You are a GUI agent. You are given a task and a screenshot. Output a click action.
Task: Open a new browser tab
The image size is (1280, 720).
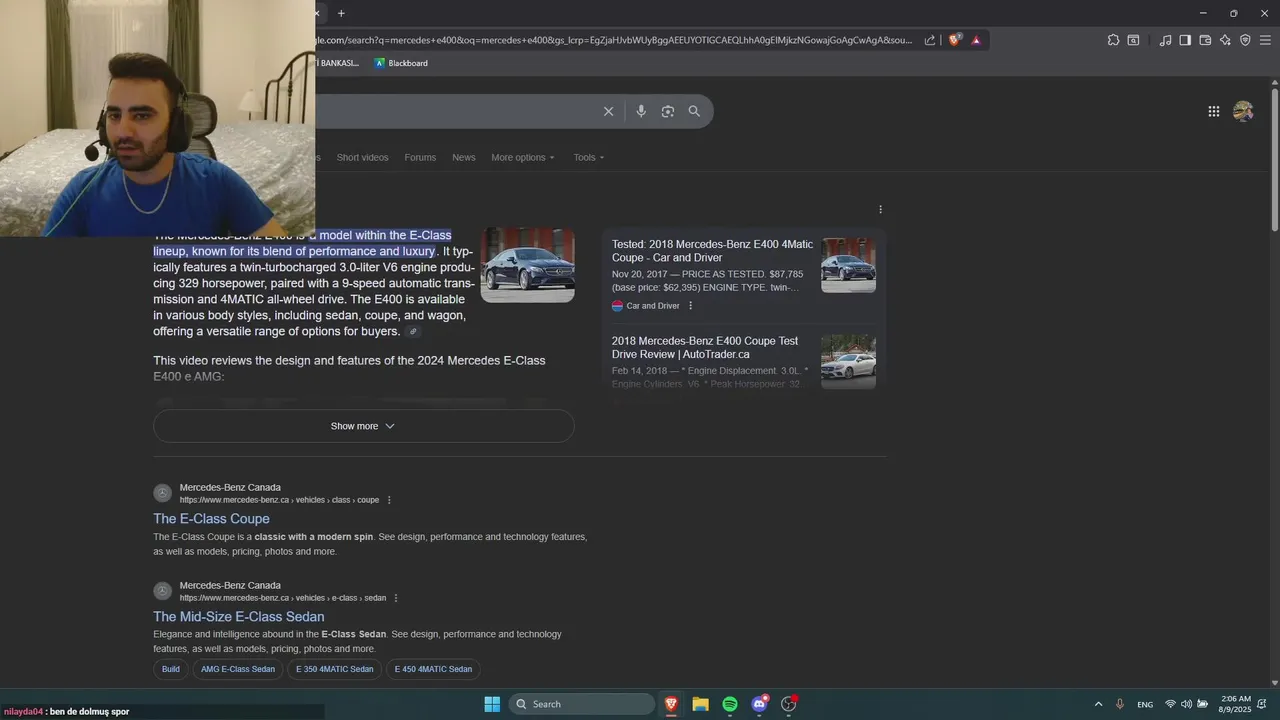point(341,13)
